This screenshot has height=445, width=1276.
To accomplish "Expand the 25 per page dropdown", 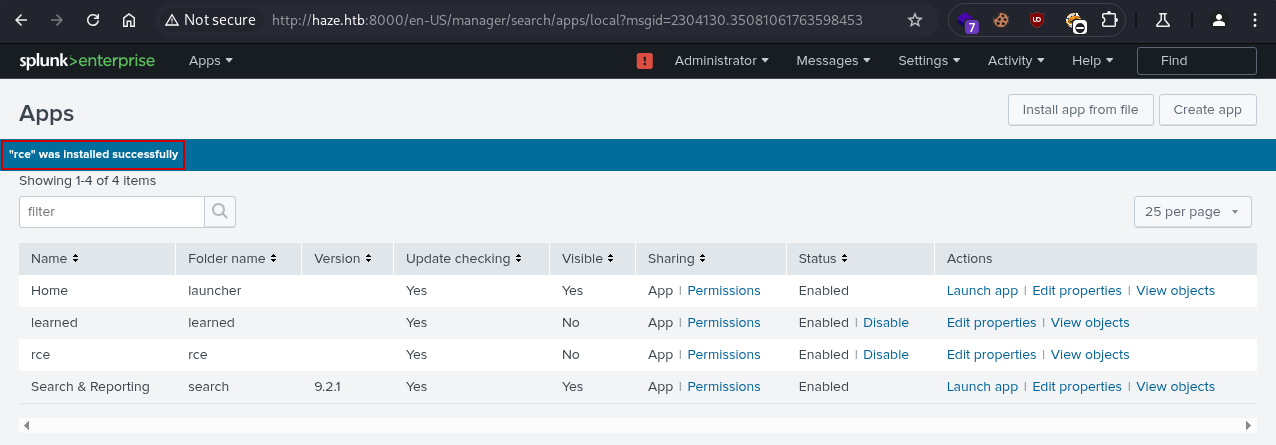I will point(1192,212).
